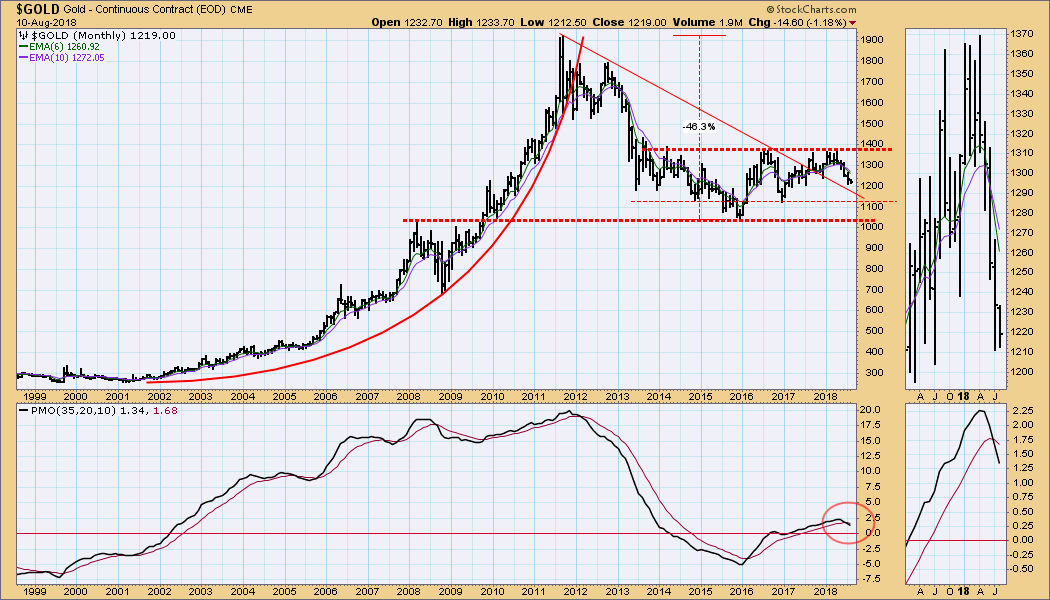This screenshot has height=600, width=1050.
Task: Click the 1900 price axis label
Action: [x=874, y=39]
